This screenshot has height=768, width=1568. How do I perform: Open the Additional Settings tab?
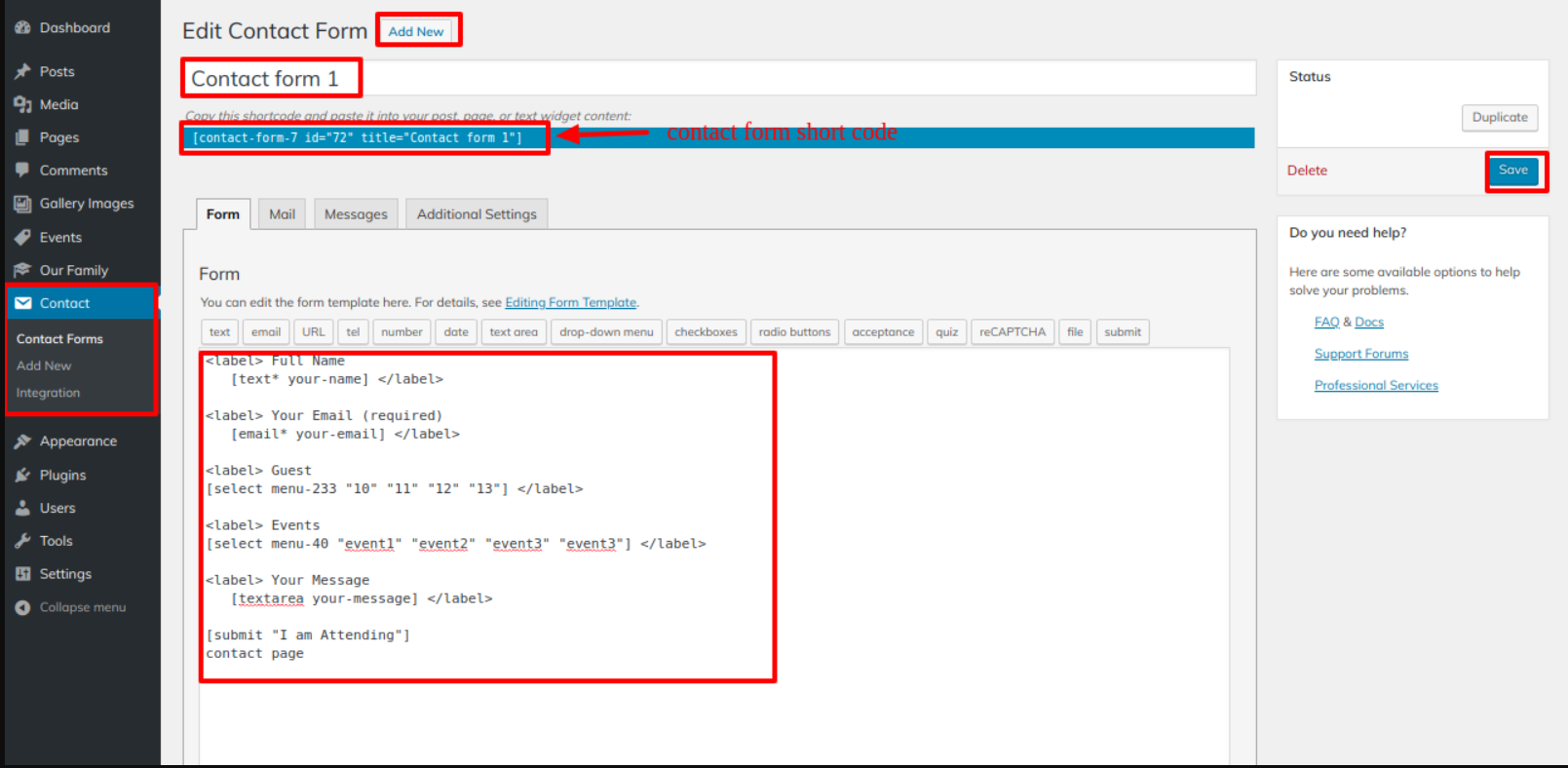477,214
